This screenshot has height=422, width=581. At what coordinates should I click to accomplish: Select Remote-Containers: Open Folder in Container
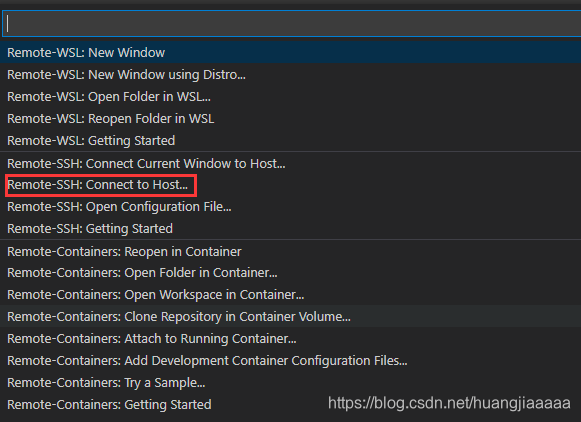point(290,273)
